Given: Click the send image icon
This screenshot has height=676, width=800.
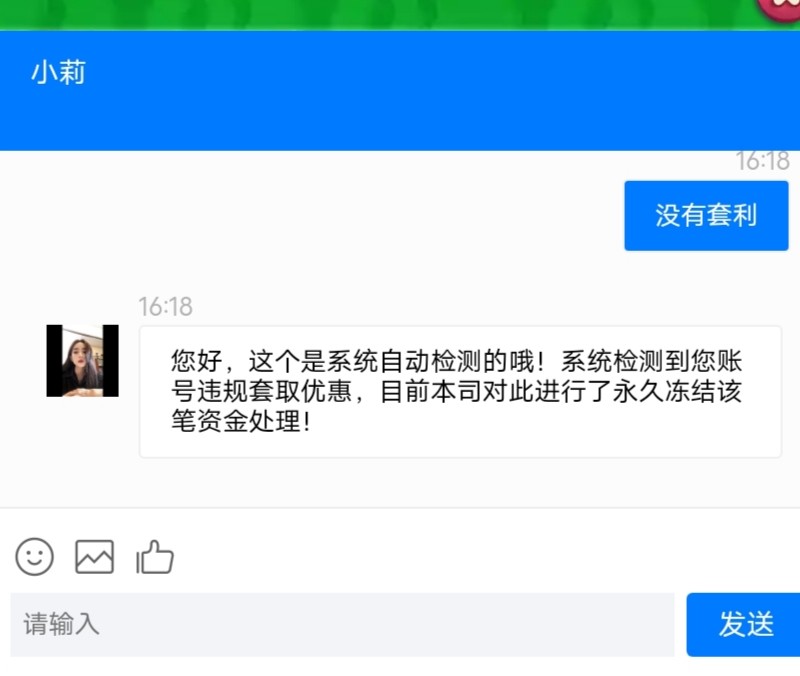Looking at the screenshot, I should point(94,557).
